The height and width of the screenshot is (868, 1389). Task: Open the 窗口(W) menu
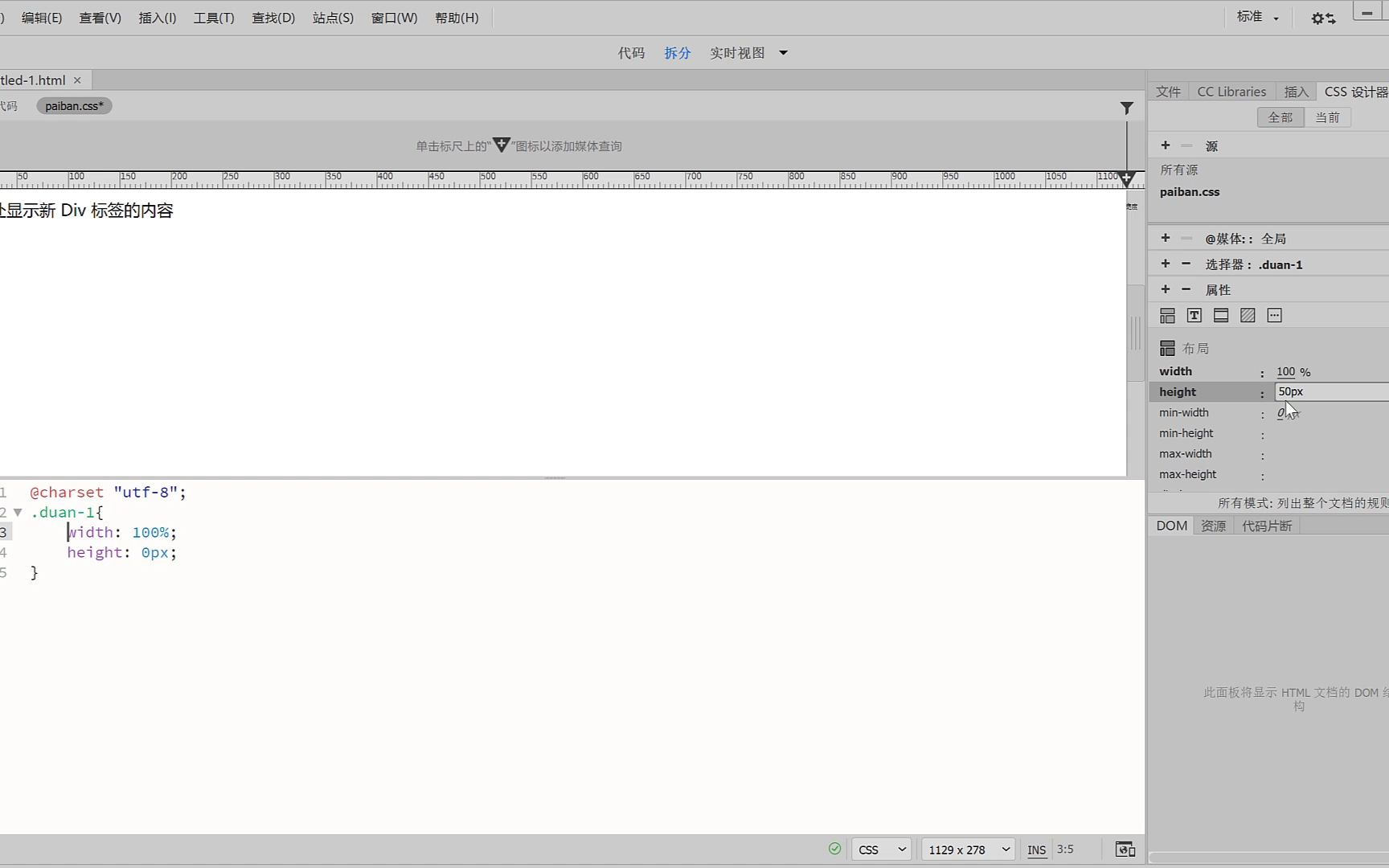coord(394,18)
